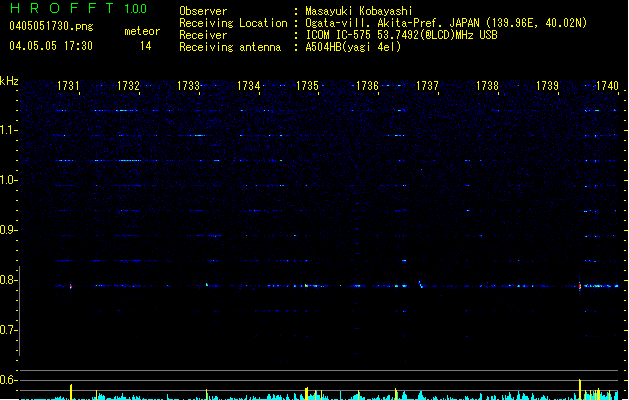Screen dimensions: 629x400
Task: Click observer name Masayuki Kobayashi
Action: pyautogui.click(x=359, y=11)
